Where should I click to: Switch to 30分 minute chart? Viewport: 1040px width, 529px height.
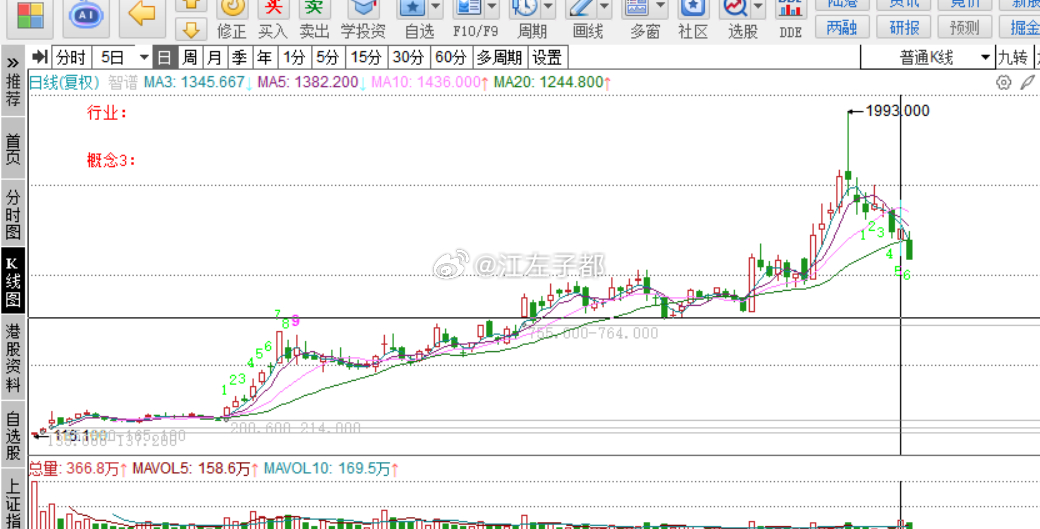pyautogui.click(x=409, y=58)
